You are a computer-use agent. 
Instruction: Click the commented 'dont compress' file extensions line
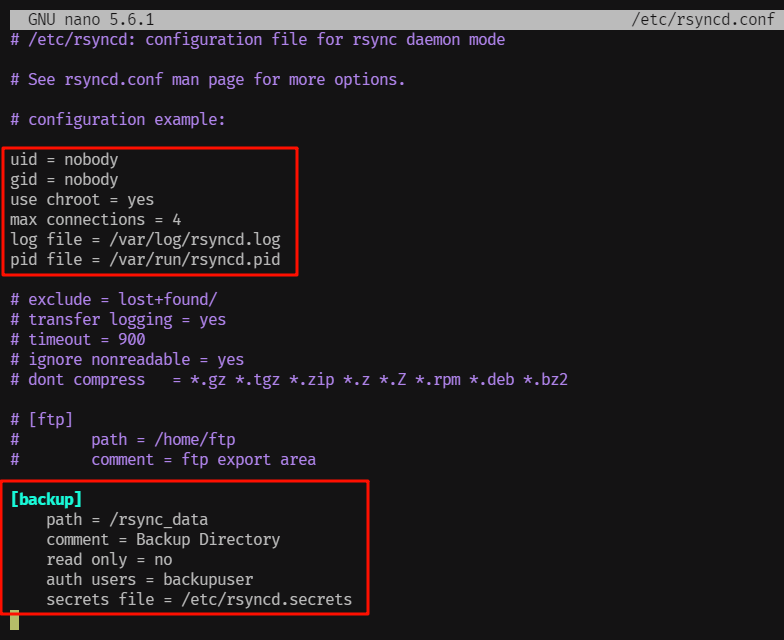click(289, 380)
